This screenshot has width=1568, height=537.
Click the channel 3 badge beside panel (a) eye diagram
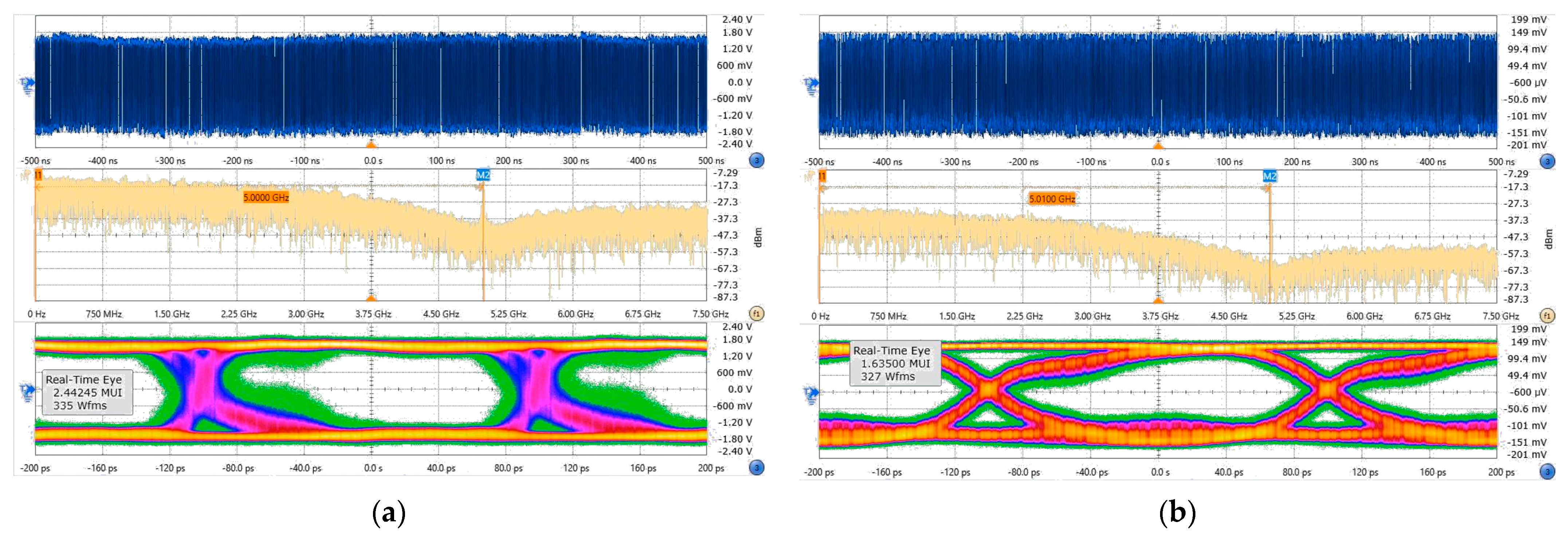[x=757, y=467]
